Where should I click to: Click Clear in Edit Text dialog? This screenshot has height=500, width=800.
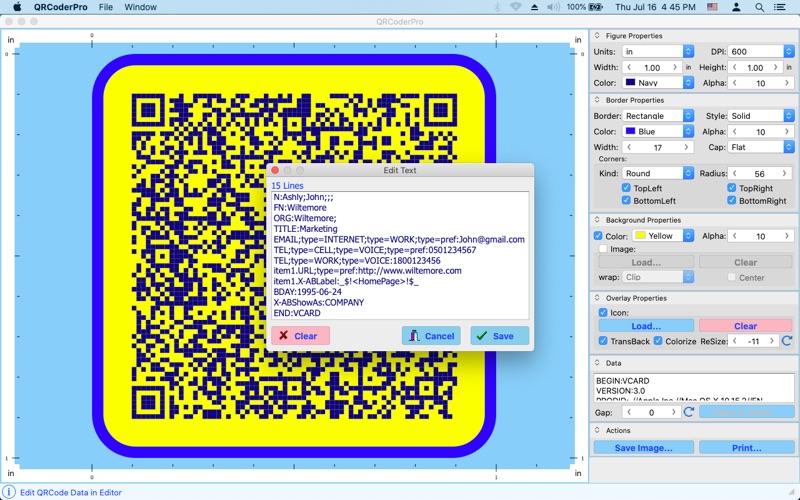click(x=301, y=336)
